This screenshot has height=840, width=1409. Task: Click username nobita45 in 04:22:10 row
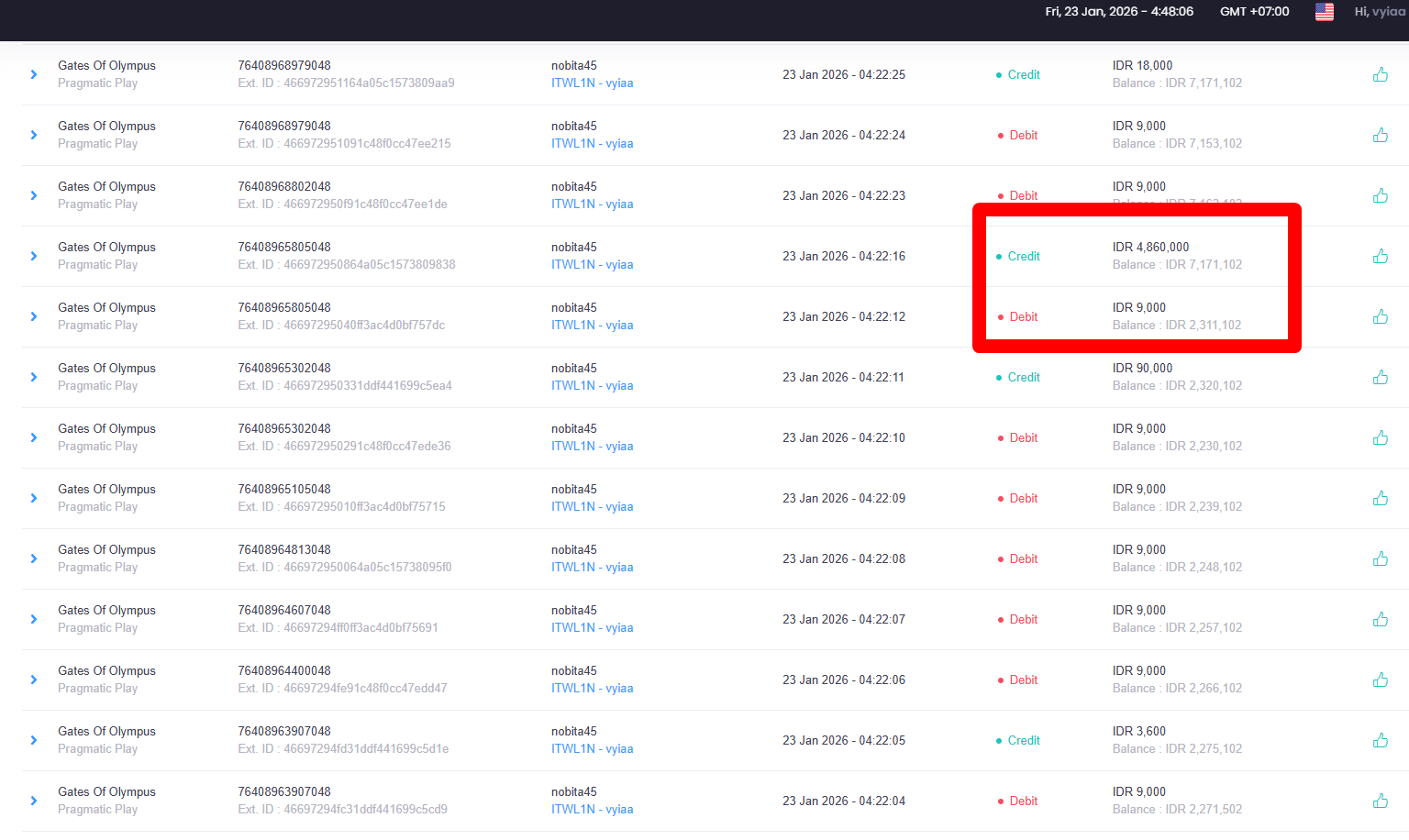coord(574,428)
